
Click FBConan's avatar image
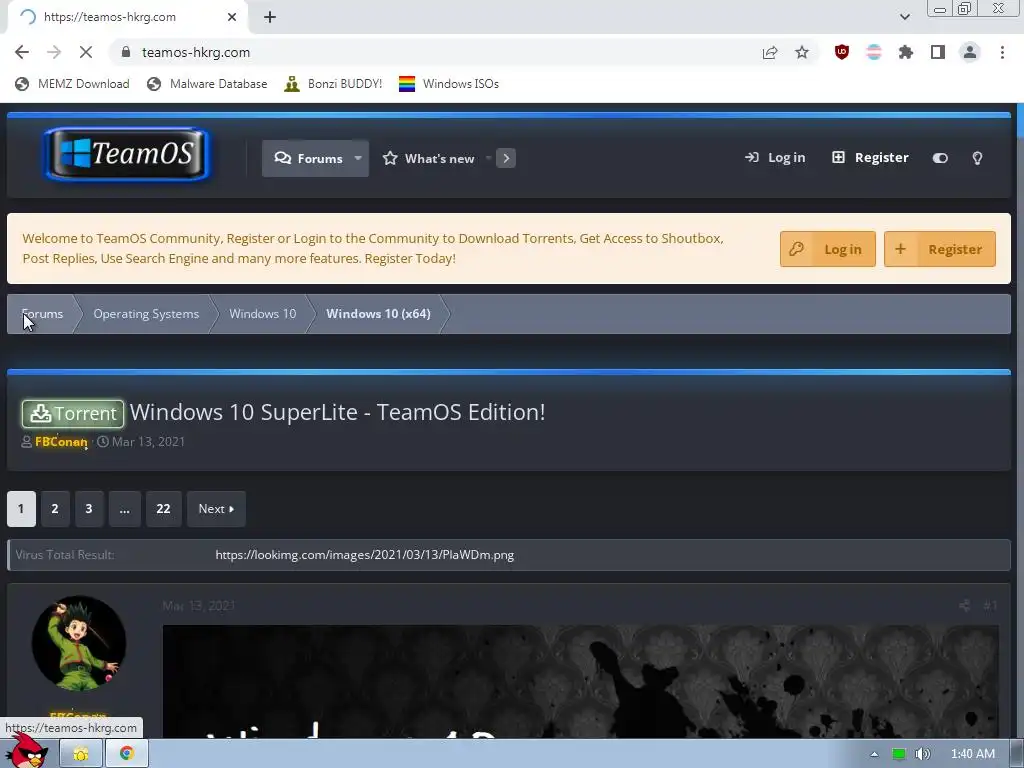[x=78, y=643]
